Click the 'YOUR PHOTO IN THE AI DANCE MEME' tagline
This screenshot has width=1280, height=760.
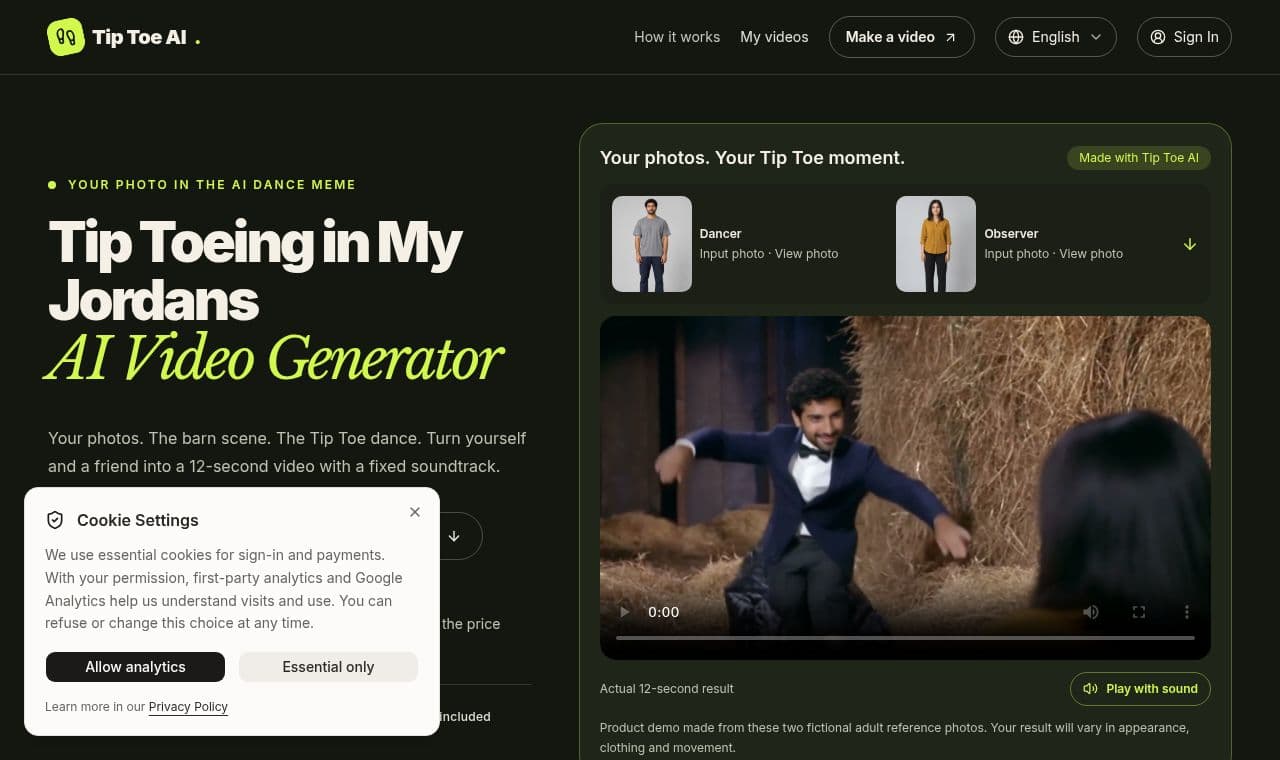(212, 185)
